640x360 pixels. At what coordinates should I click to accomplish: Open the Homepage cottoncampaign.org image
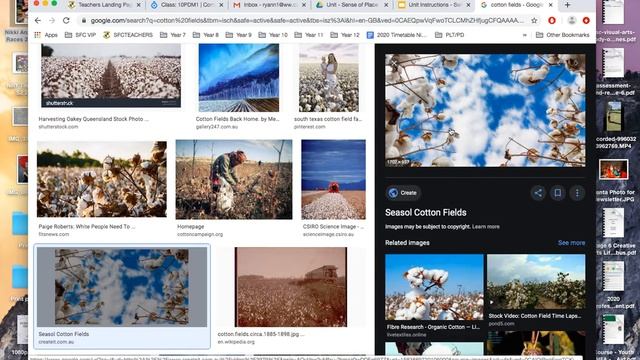point(234,180)
